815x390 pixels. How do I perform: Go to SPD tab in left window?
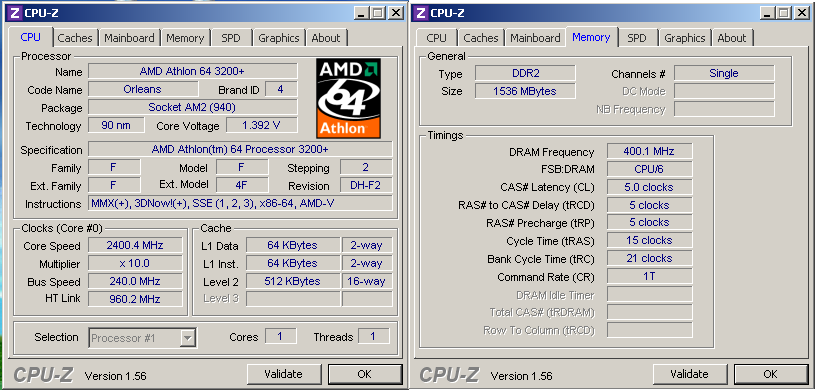pos(231,38)
